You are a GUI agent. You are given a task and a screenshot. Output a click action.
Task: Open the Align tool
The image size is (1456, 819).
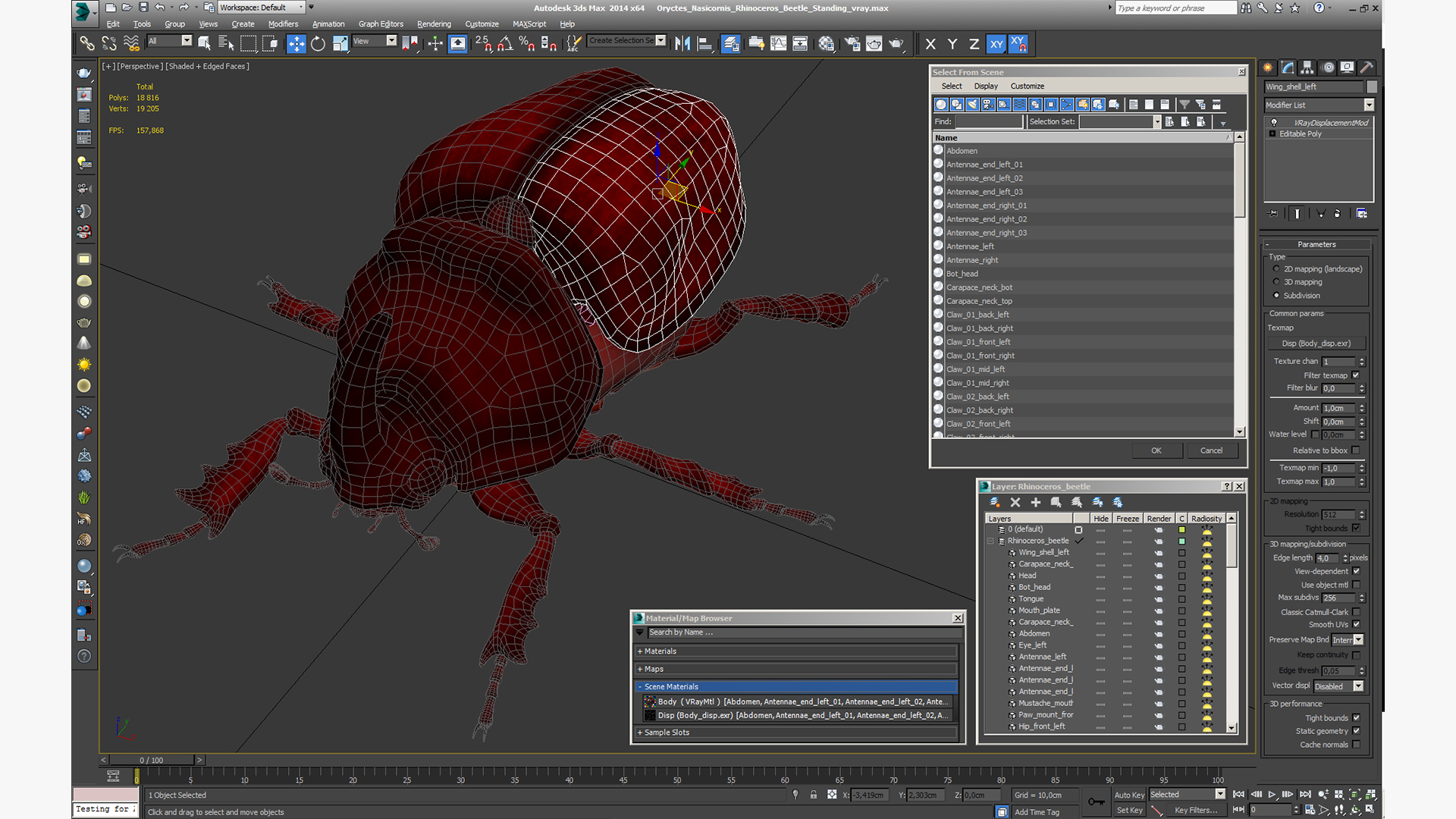tap(704, 43)
